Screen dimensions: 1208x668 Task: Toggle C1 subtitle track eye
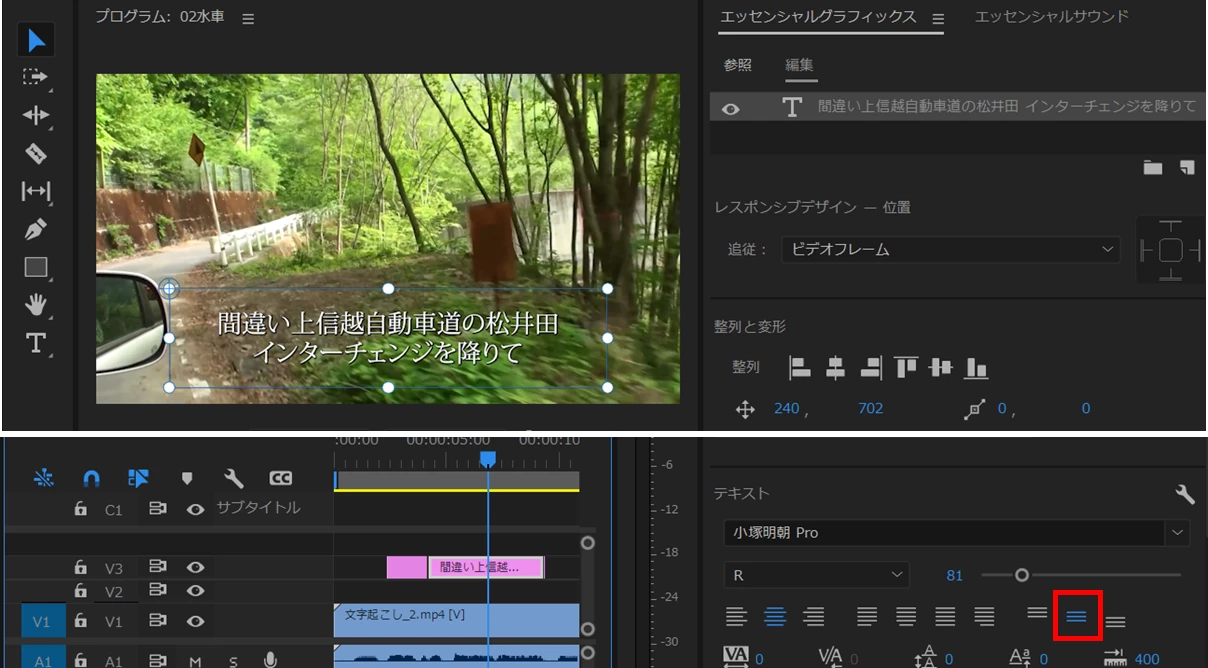(195, 509)
